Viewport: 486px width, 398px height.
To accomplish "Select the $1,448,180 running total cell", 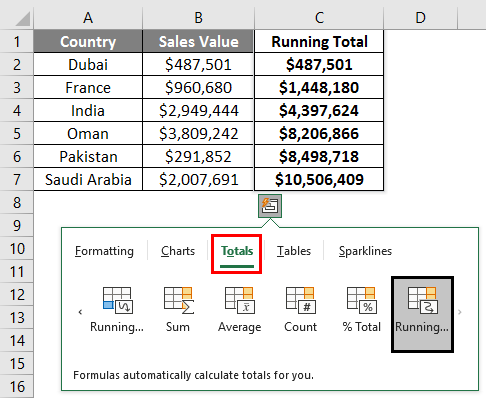I will (x=319, y=87).
